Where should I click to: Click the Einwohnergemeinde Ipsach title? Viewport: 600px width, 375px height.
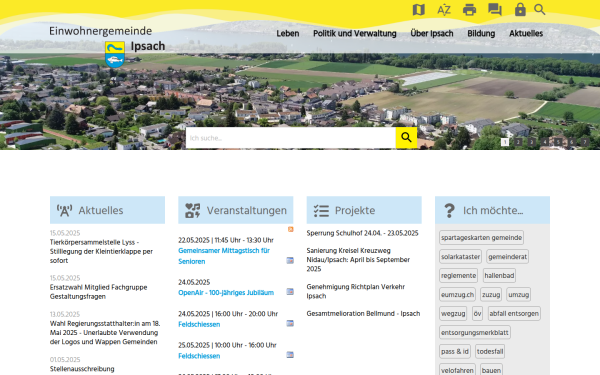(x=107, y=38)
